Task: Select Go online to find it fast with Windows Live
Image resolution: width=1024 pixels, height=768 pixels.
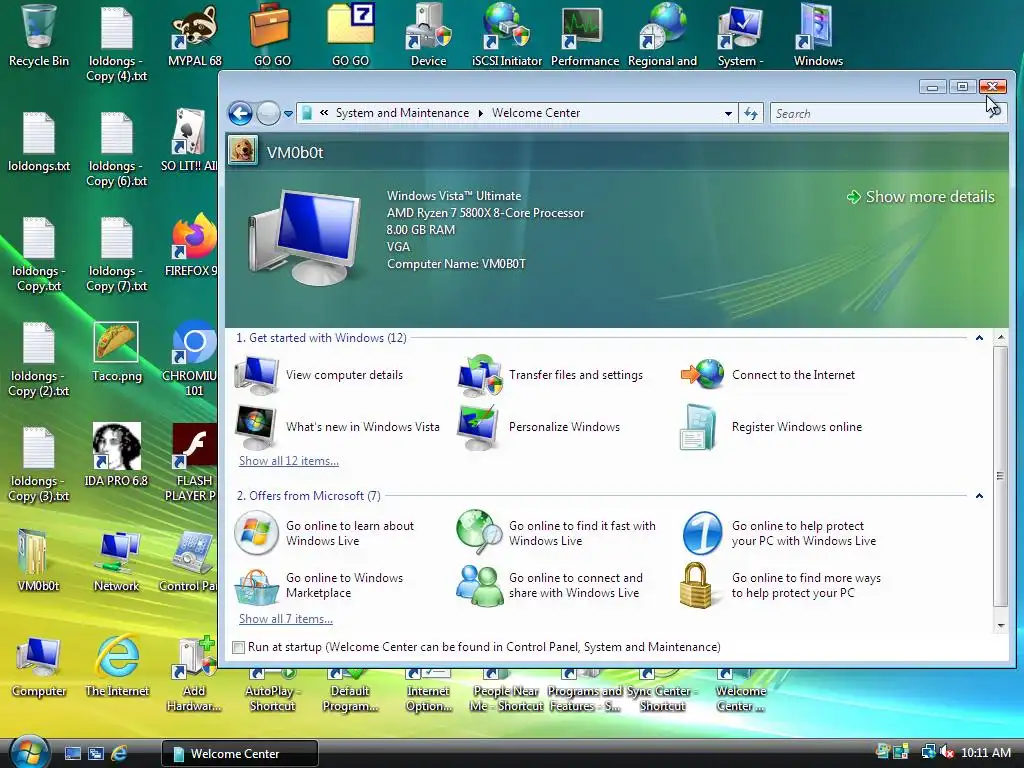Action: click(556, 533)
